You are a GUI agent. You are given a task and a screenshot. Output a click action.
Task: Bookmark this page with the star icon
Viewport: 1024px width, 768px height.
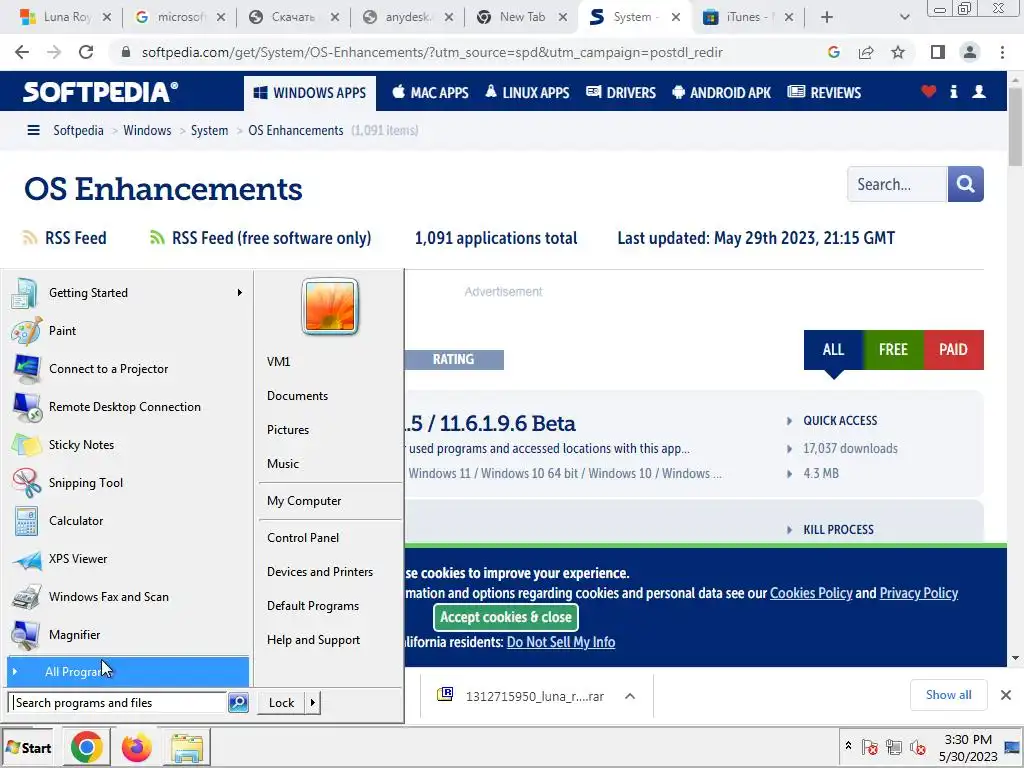[898, 52]
